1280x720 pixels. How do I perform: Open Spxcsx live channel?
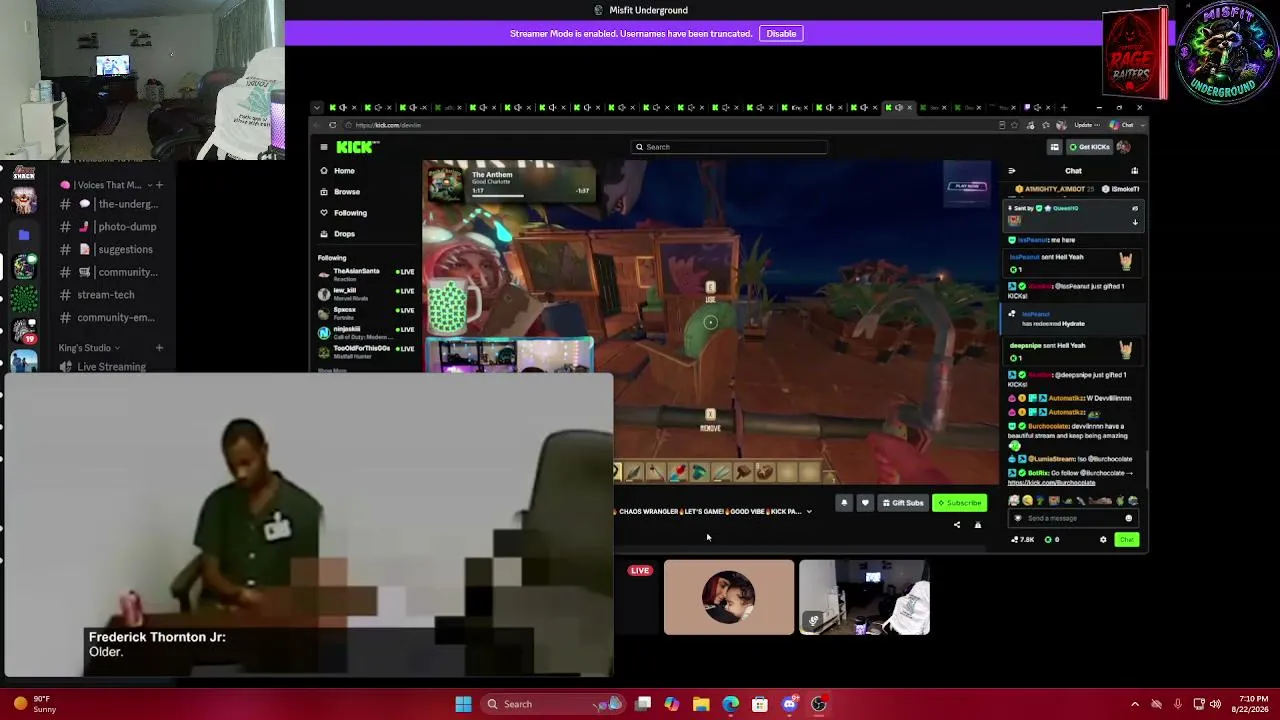tap(366, 312)
